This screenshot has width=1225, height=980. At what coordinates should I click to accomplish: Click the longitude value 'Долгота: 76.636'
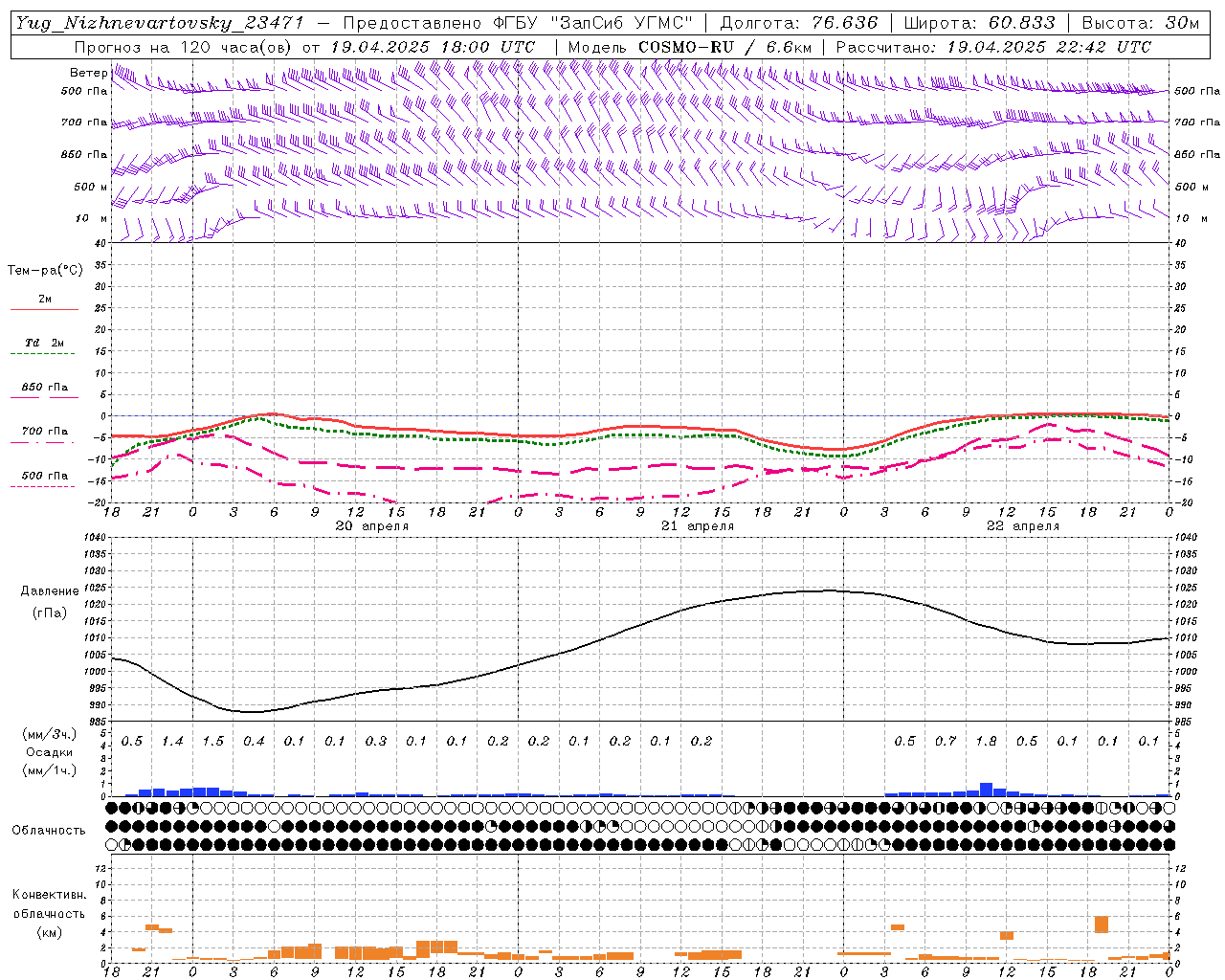point(799,23)
